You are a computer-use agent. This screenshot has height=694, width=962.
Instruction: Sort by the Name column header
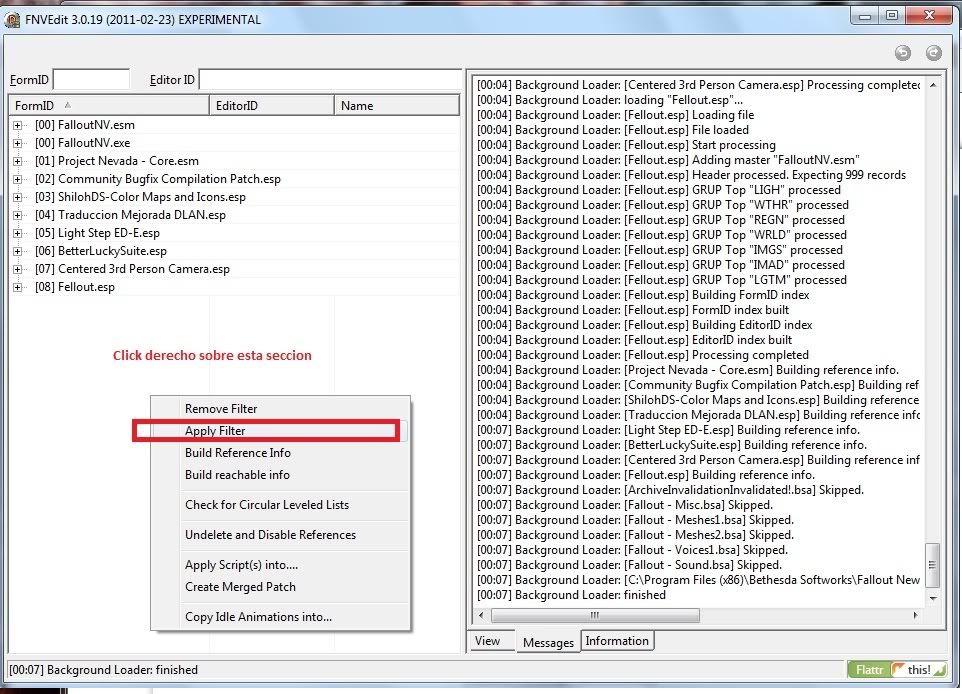396,106
